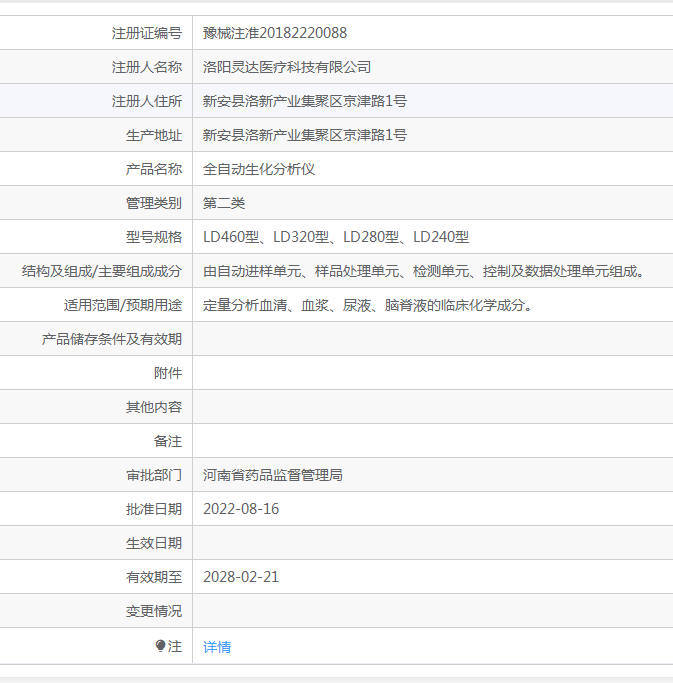Click the intended use text 定量分析血清
This screenshot has height=683, width=673.
pyautogui.click(x=368, y=305)
